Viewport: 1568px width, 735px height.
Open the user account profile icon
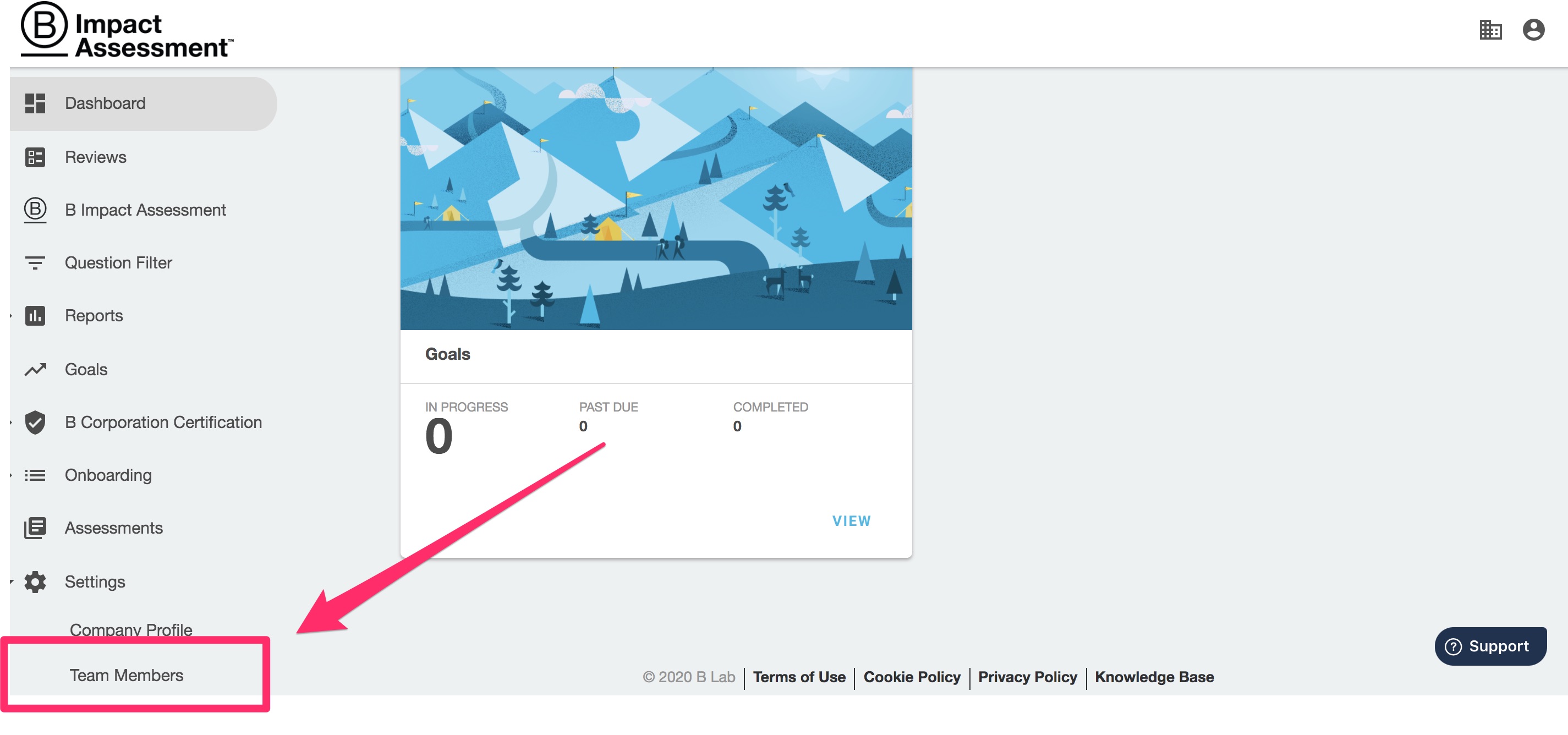[x=1533, y=30]
